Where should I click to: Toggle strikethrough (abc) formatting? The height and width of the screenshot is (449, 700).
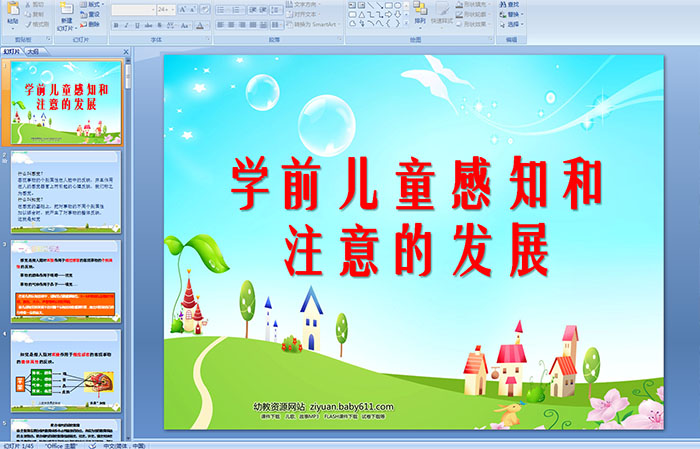click(148, 25)
